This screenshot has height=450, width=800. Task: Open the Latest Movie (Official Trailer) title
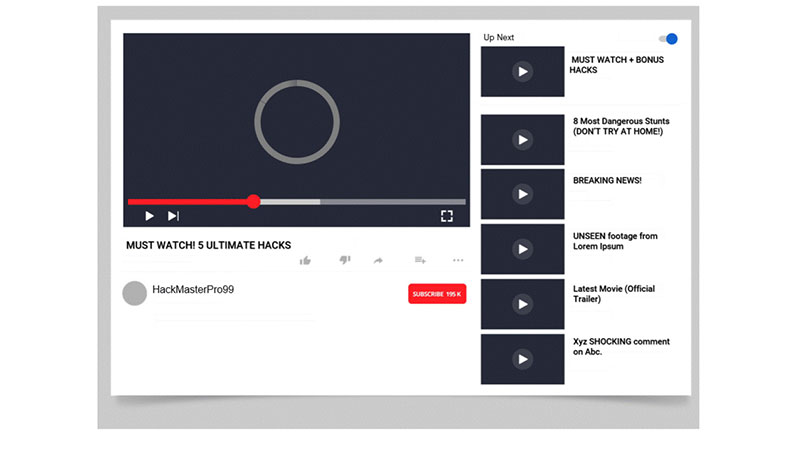point(614,294)
